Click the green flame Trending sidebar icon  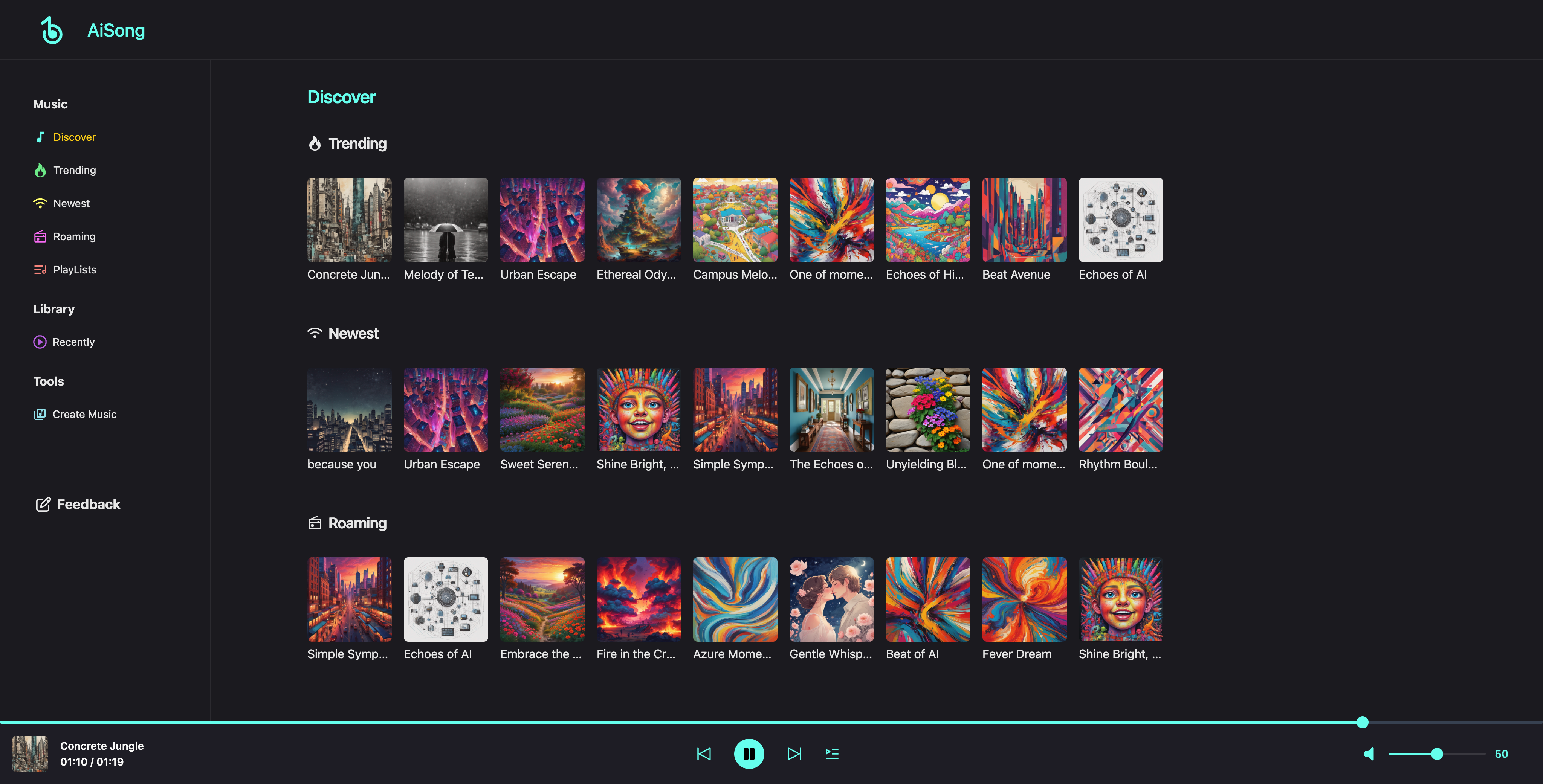pyautogui.click(x=40, y=171)
